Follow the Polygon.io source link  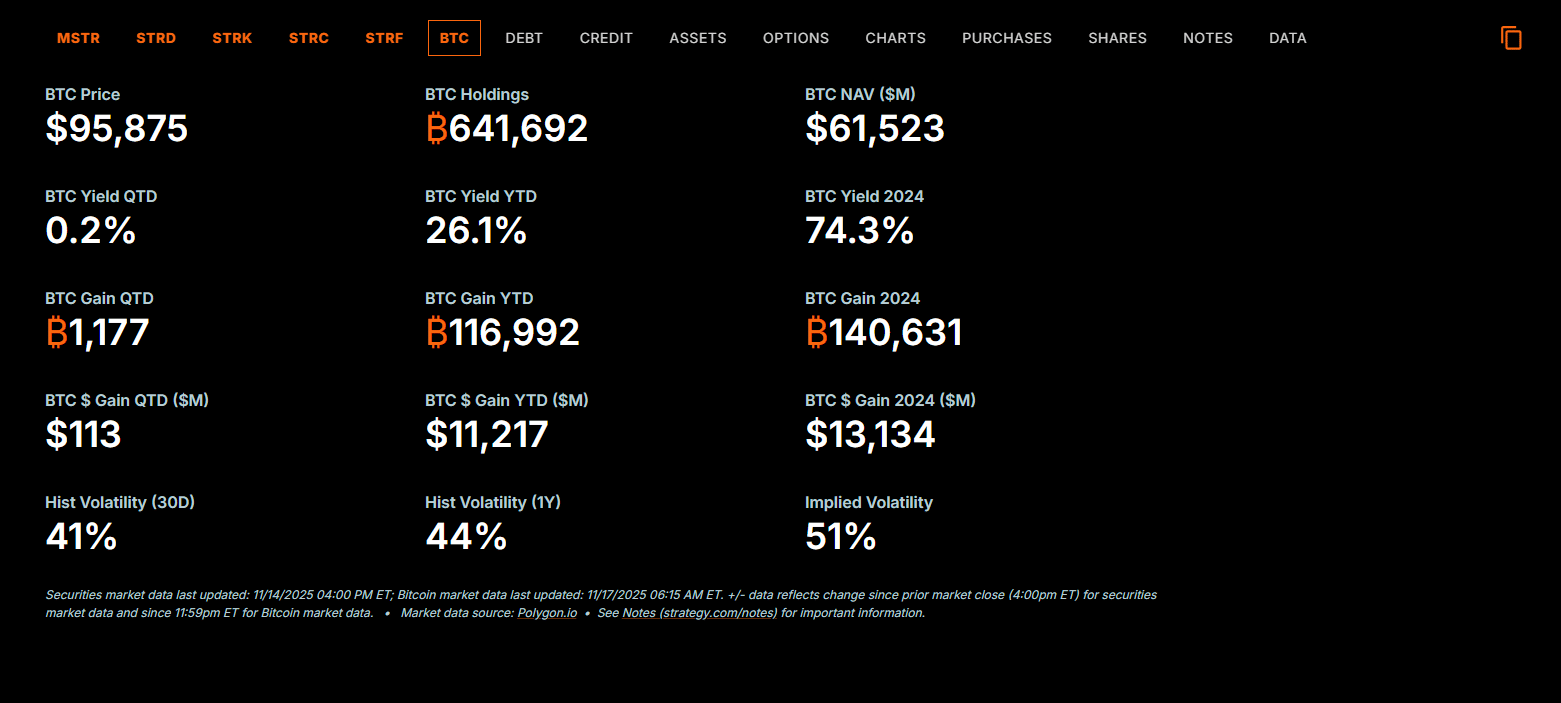[547, 613]
